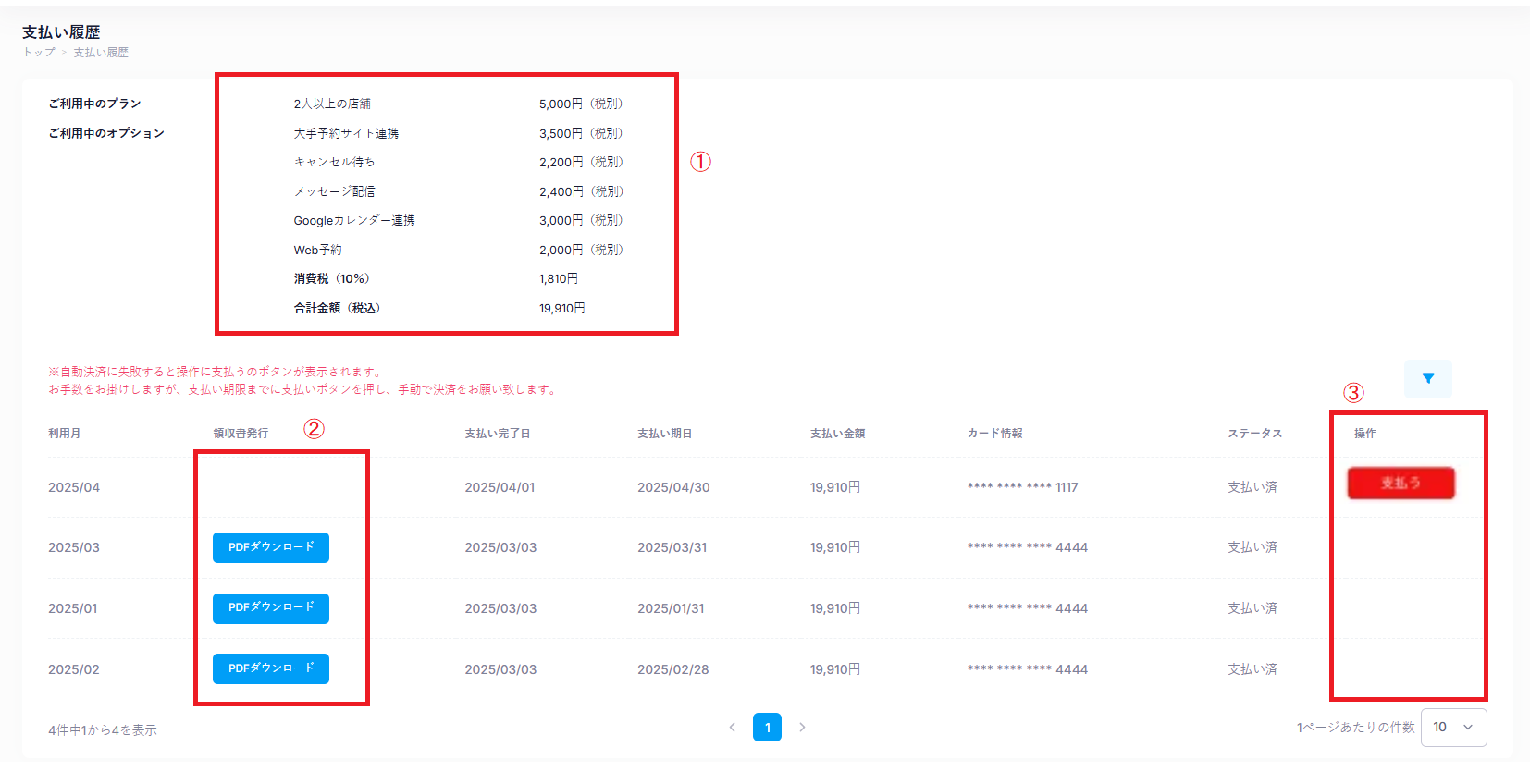Download PDF receipt for 2025/01
1530x784 pixels.
pos(271,608)
